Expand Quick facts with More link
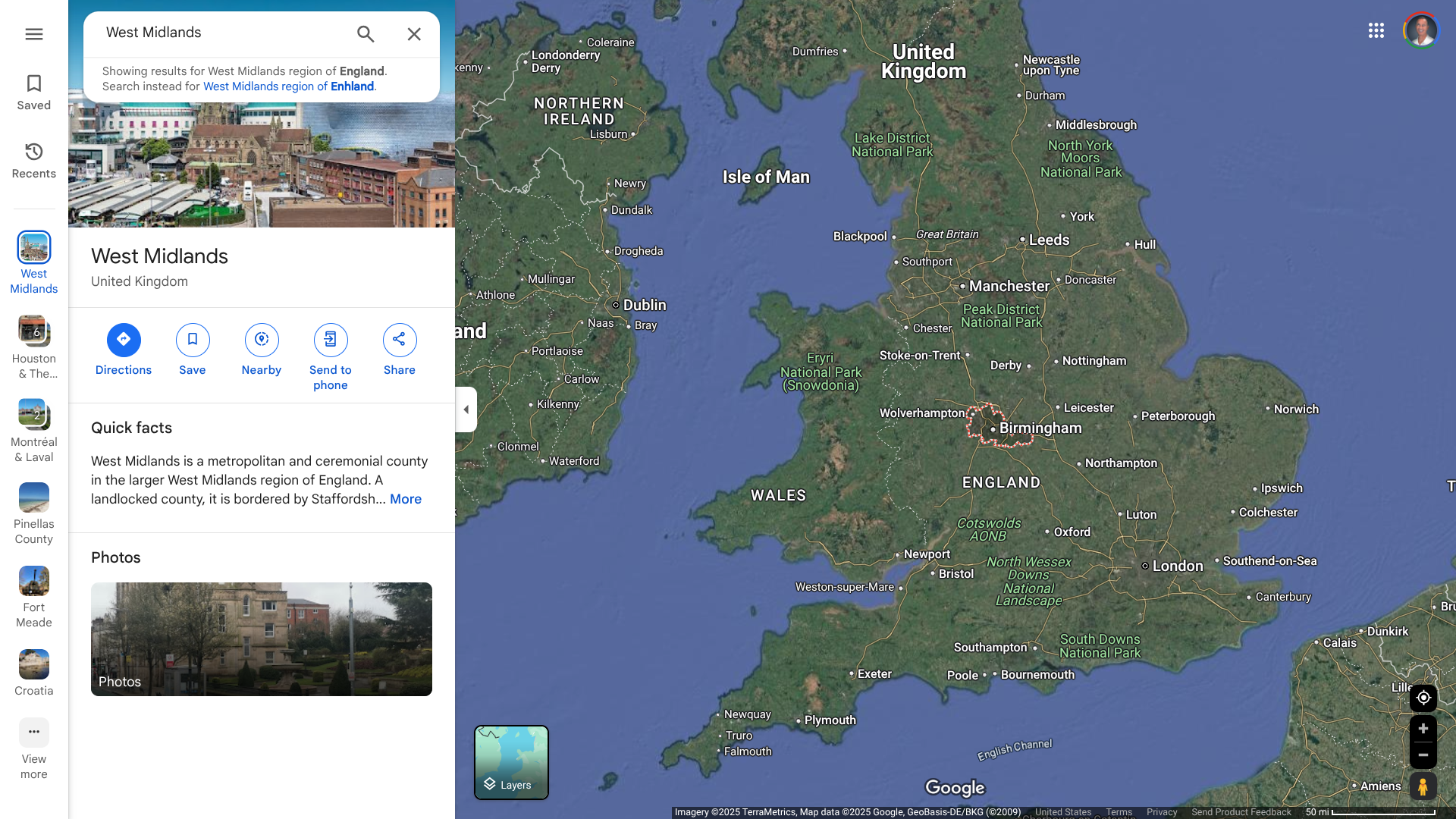Screen dimensions: 1456x819 [x=406, y=499]
